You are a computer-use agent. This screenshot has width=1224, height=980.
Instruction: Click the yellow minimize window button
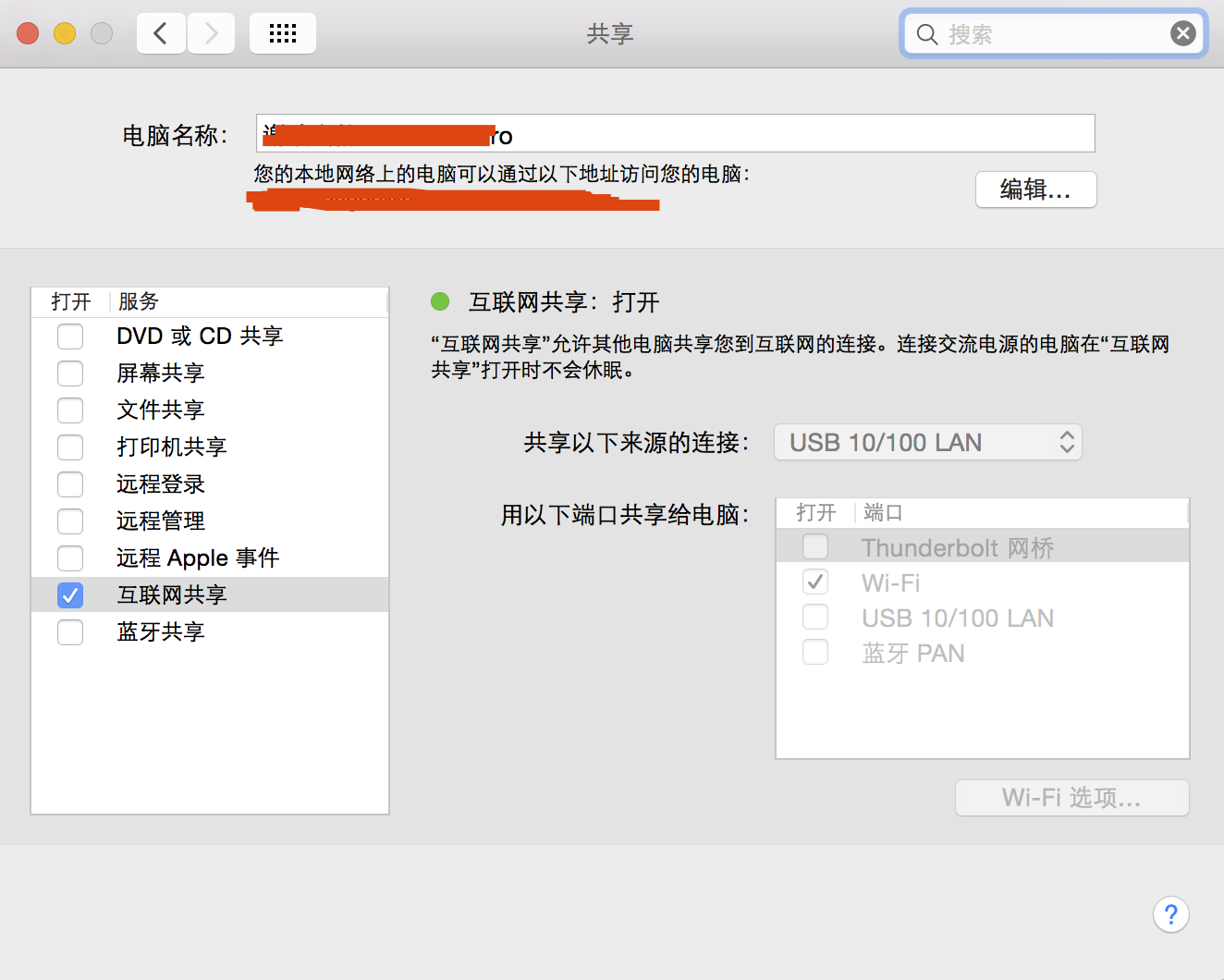65,34
